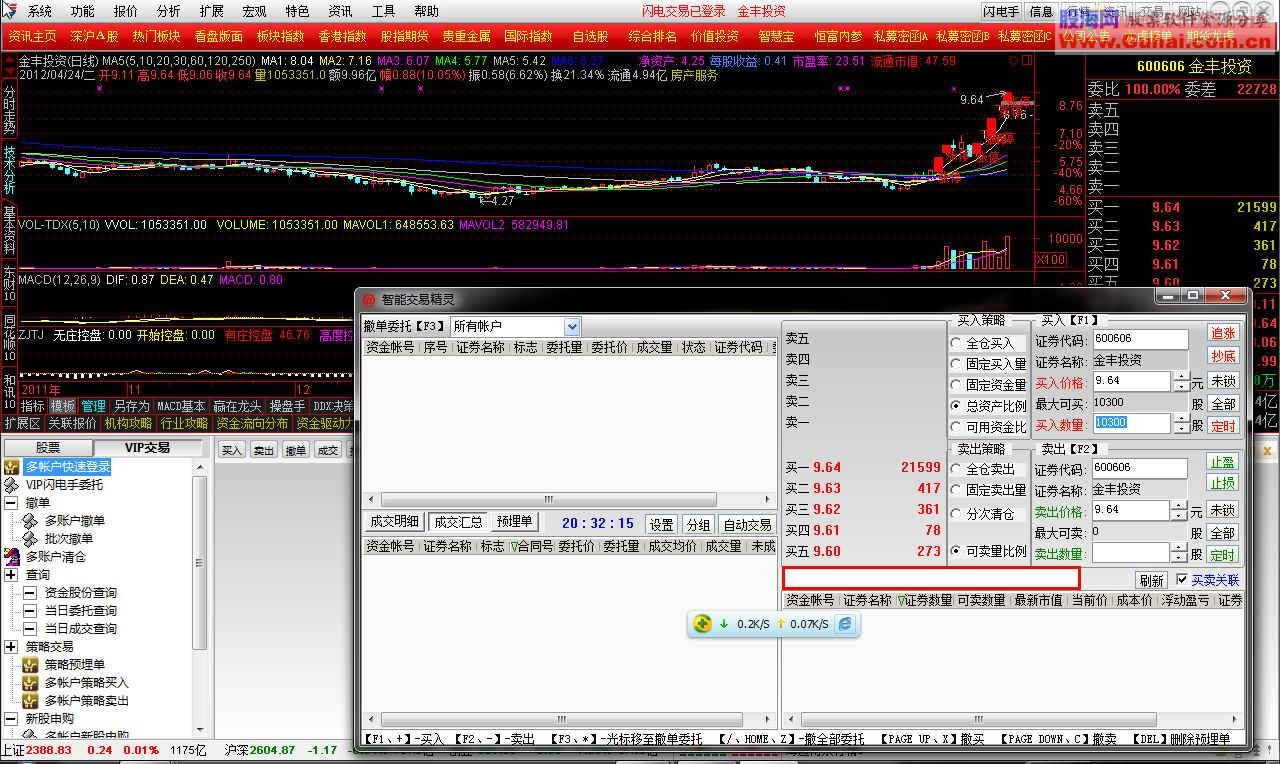
Task: Click the 当日成交查询 tree item
Action: [x=80, y=629]
